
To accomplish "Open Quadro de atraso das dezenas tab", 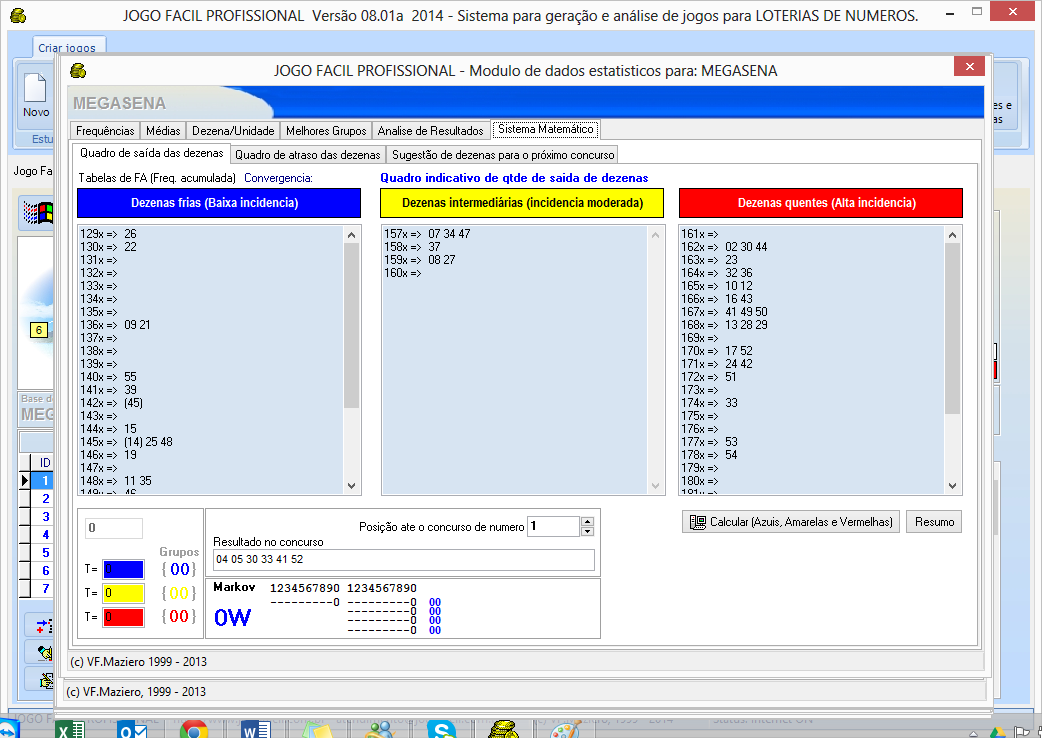I will pyautogui.click(x=307, y=155).
